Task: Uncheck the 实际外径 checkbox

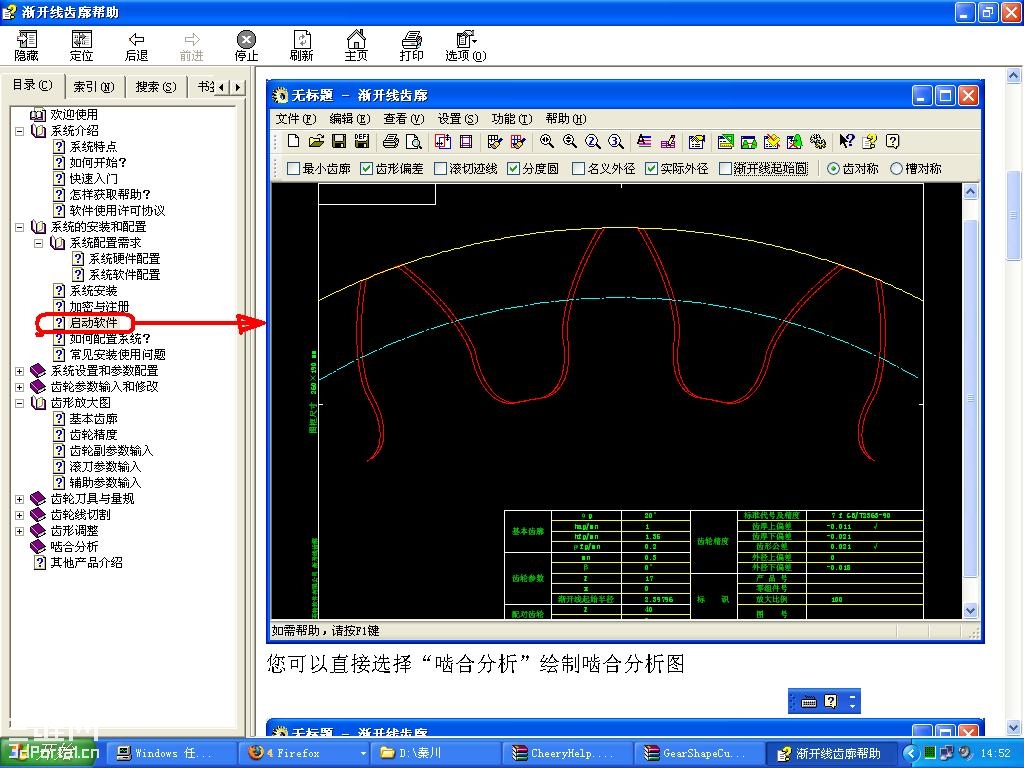Action: tap(651, 168)
